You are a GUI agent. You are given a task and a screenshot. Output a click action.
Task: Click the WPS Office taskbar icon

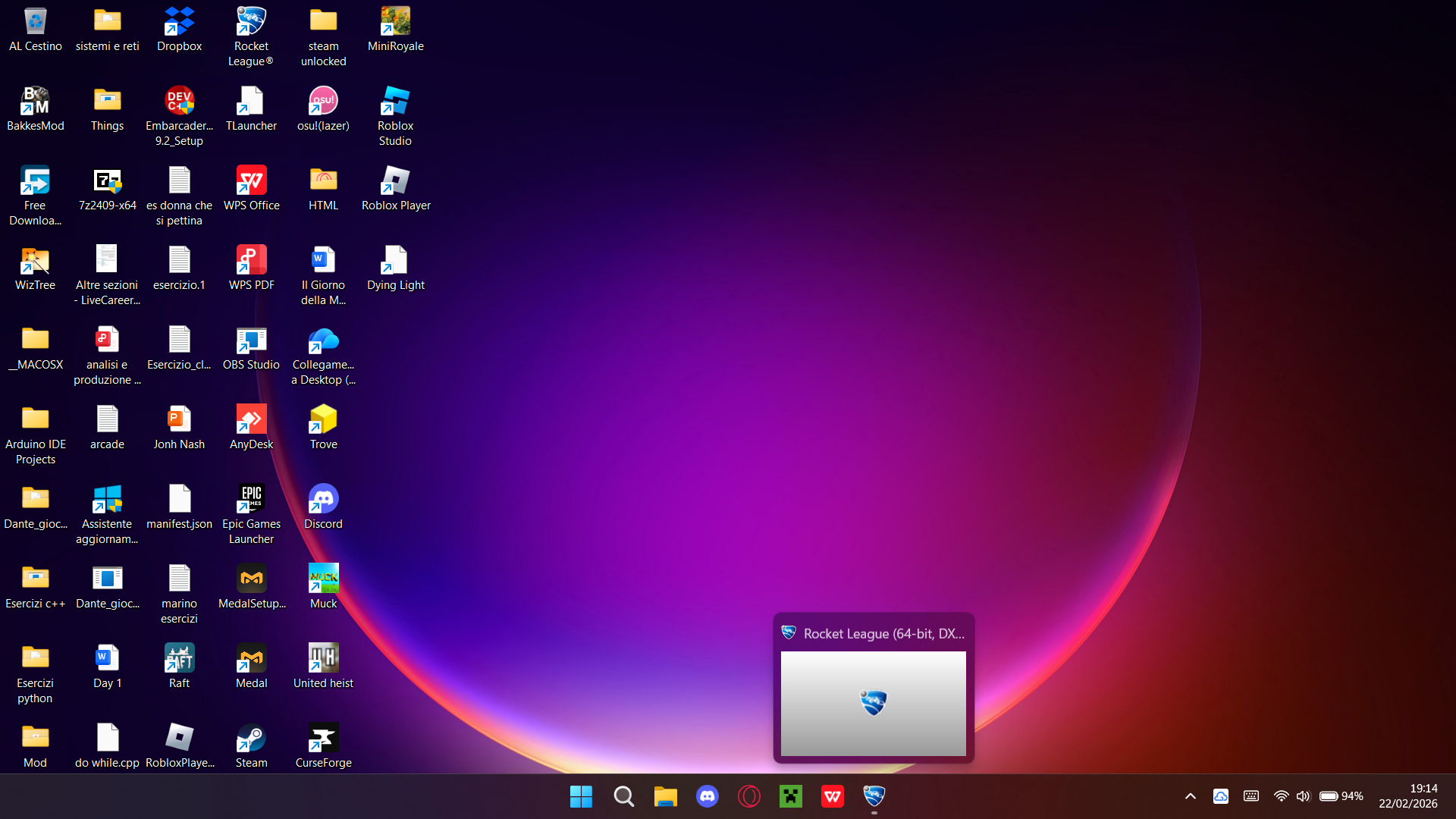point(832,796)
